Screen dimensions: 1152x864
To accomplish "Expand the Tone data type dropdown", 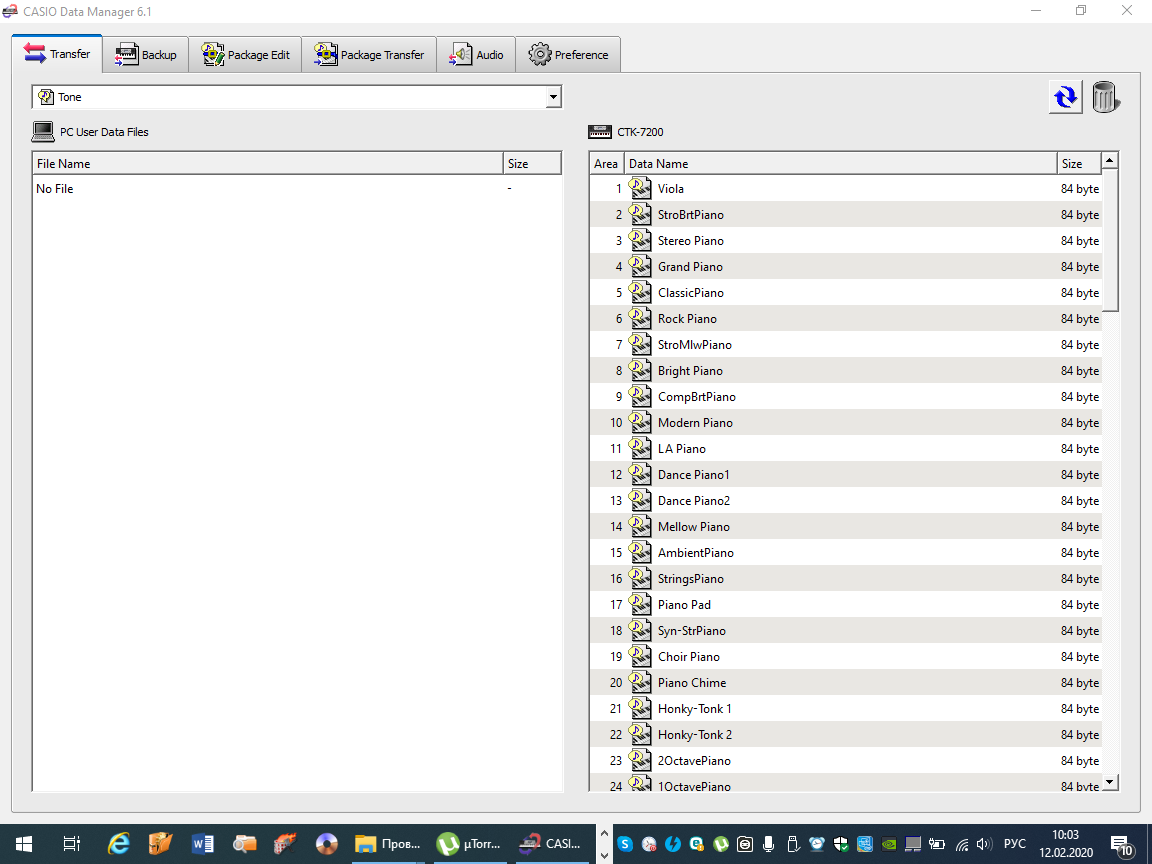I will pos(553,97).
